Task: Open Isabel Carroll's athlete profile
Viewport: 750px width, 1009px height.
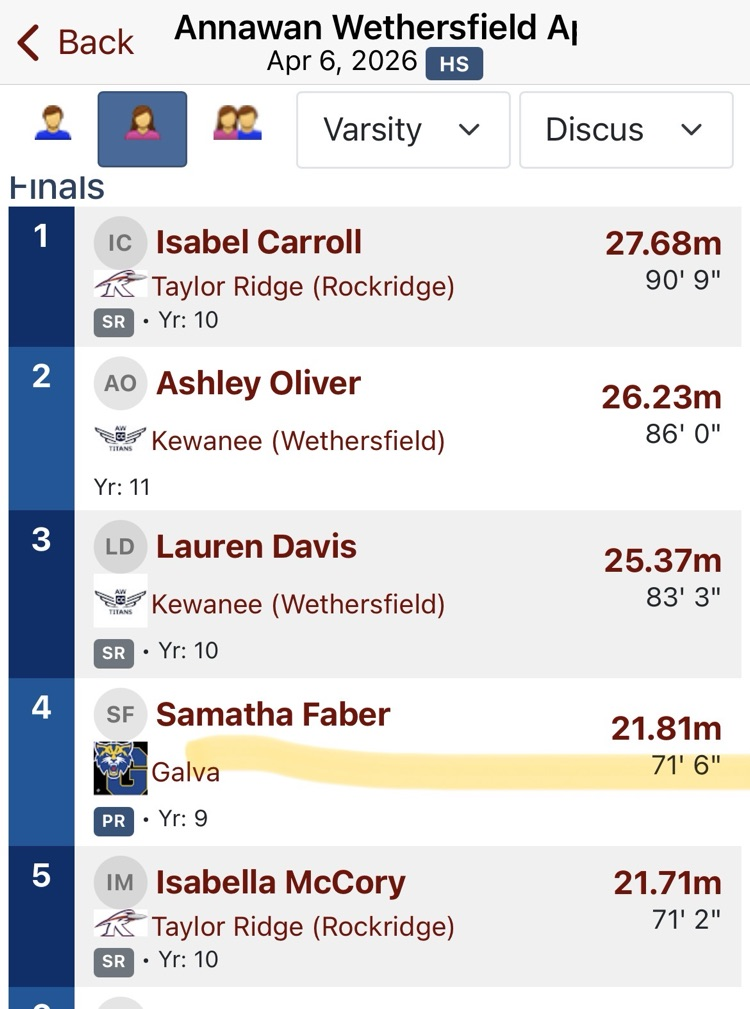Action: pyautogui.click(x=258, y=243)
